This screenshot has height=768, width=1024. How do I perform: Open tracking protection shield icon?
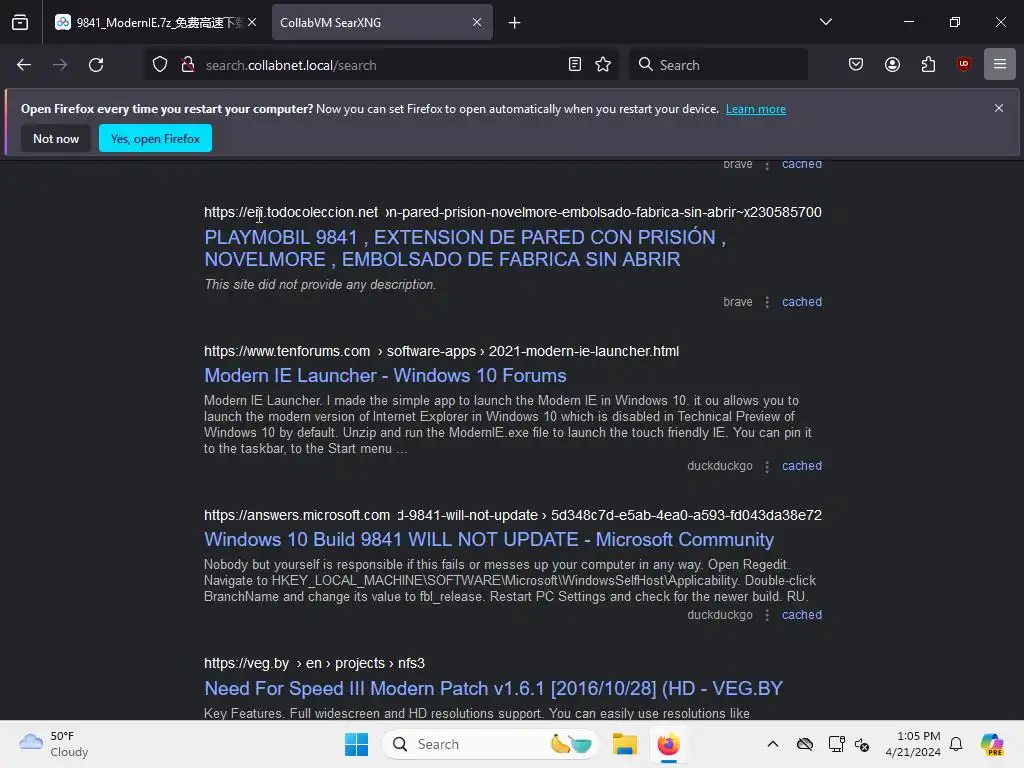click(160, 65)
